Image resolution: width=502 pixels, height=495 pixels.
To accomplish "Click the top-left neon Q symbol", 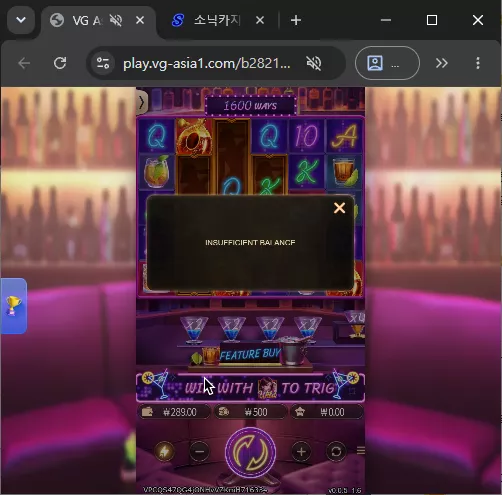I will point(156,136).
